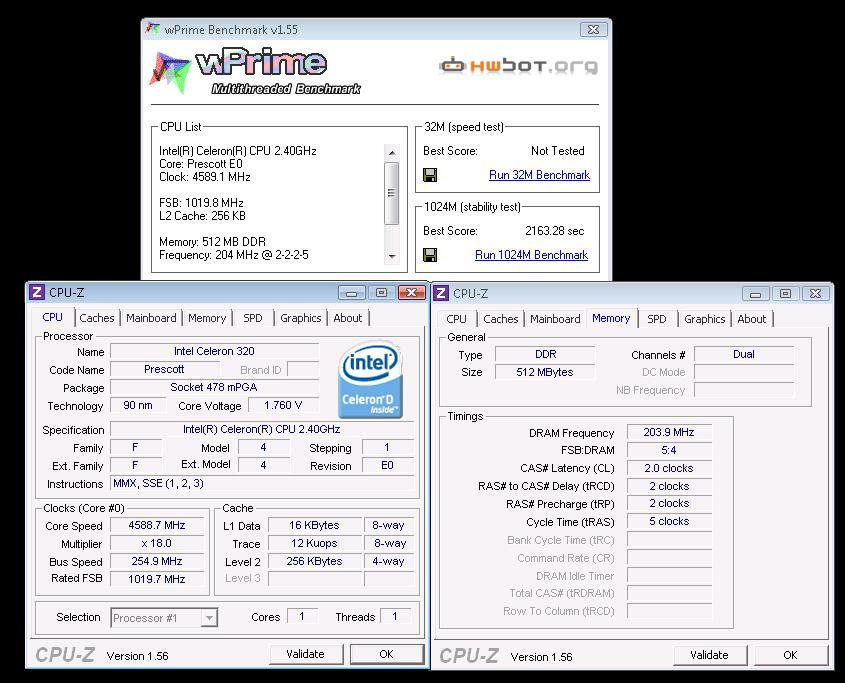
Task: Click the floppy save icon under 1024M stability test
Action: 430,255
